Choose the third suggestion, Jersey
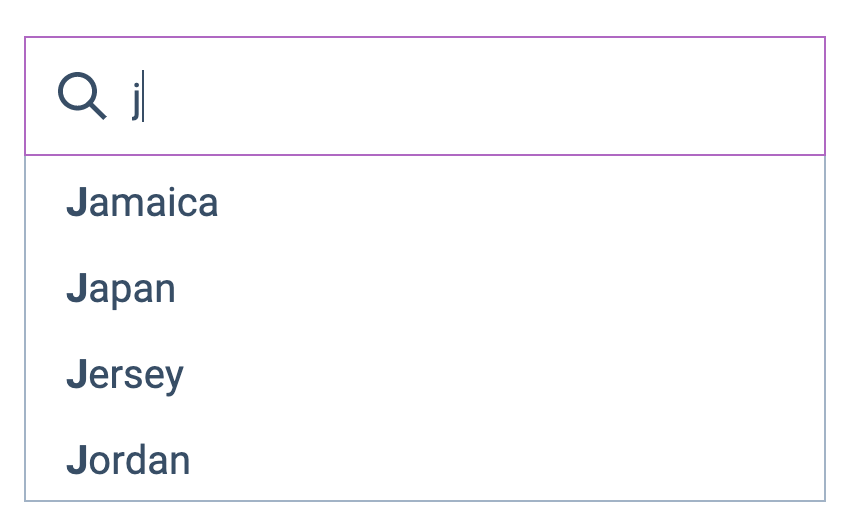The height and width of the screenshot is (526, 844). click(125, 375)
